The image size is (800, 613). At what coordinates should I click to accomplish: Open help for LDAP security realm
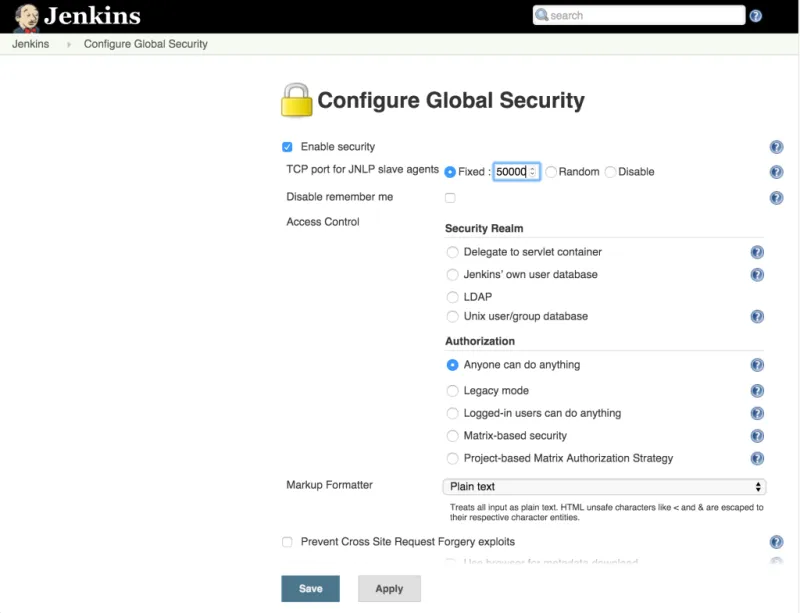pos(757,297)
